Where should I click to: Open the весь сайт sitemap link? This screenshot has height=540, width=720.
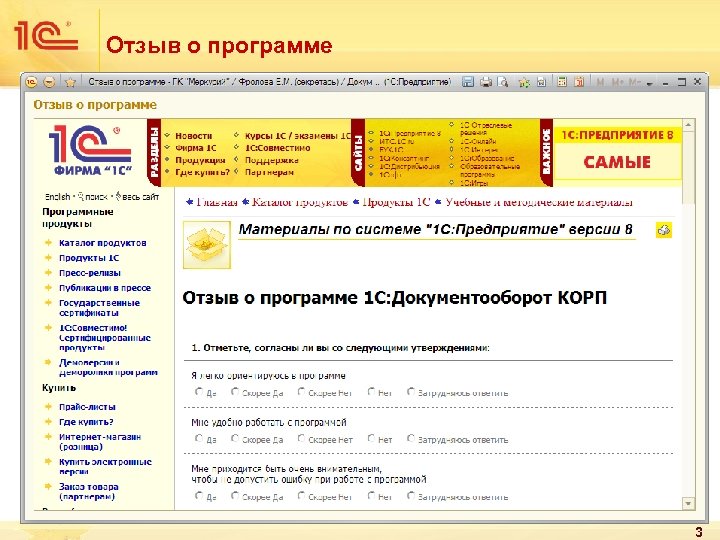tap(141, 197)
